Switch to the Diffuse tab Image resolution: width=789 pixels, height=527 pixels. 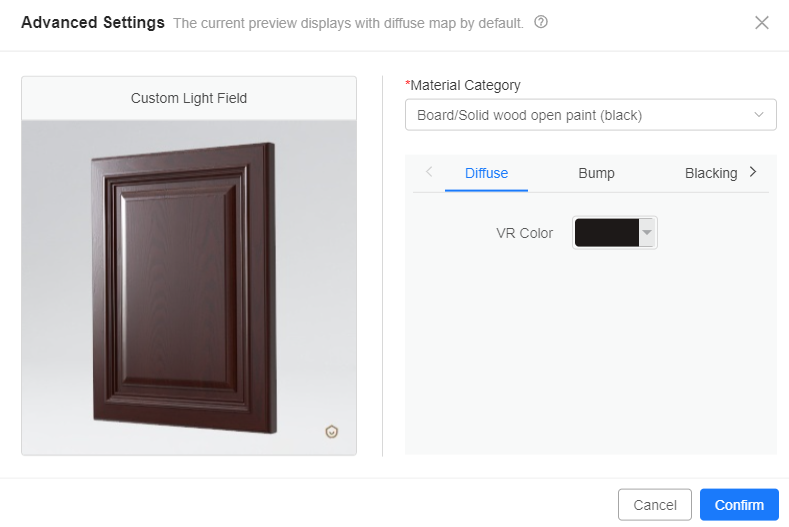486,173
